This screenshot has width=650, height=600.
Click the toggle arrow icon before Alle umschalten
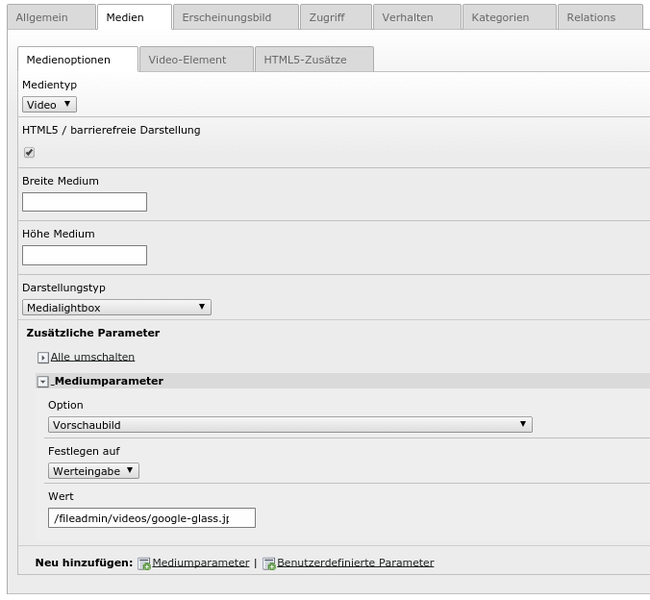point(43,358)
